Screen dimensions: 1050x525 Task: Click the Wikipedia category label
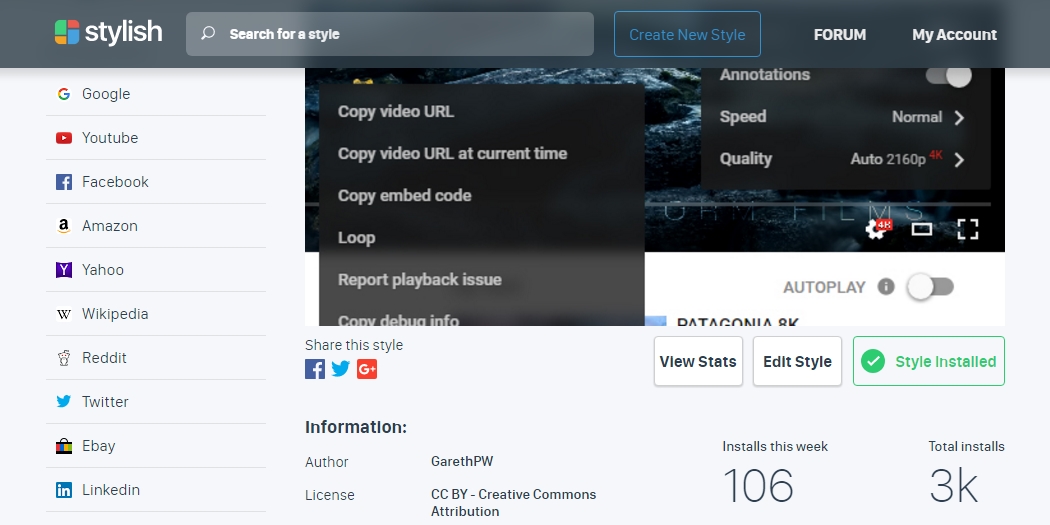[115, 314]
